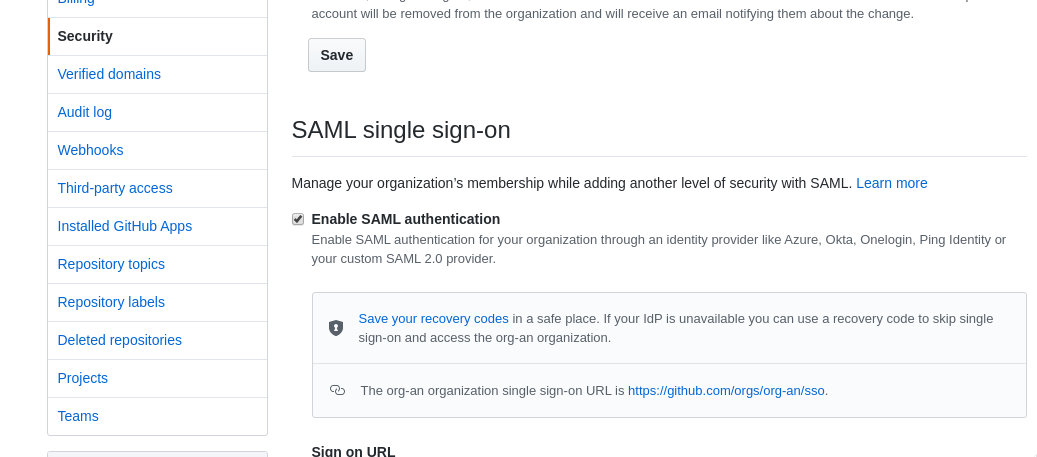This screenshot has width=1037, height=457.
Task: Navigate to Third-party access
Action: coord(157,188)
